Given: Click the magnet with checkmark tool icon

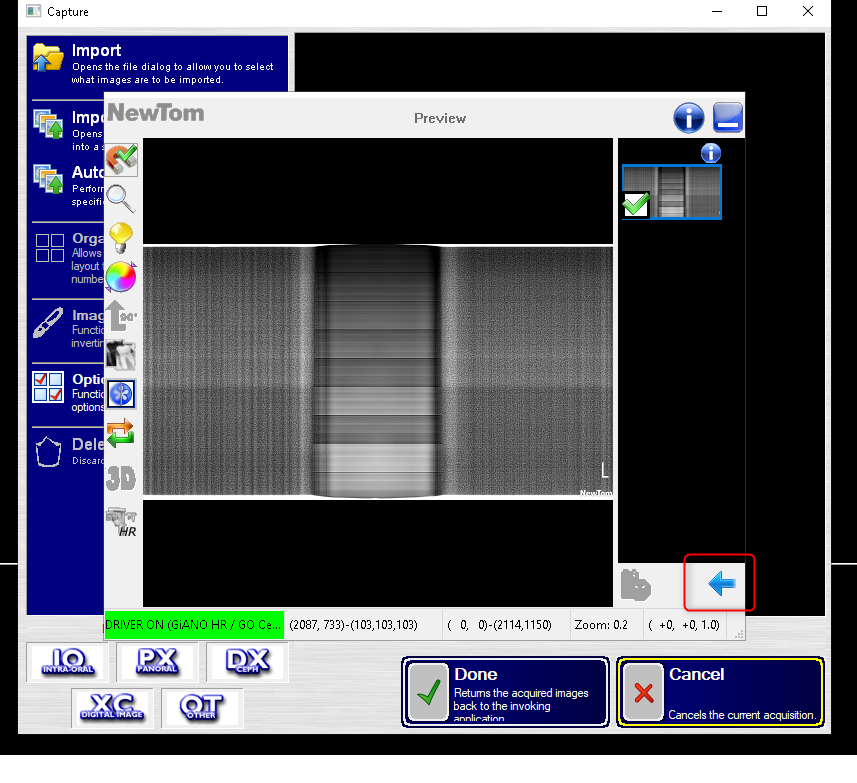Looking at the screenshot, I should pos(121,160).
